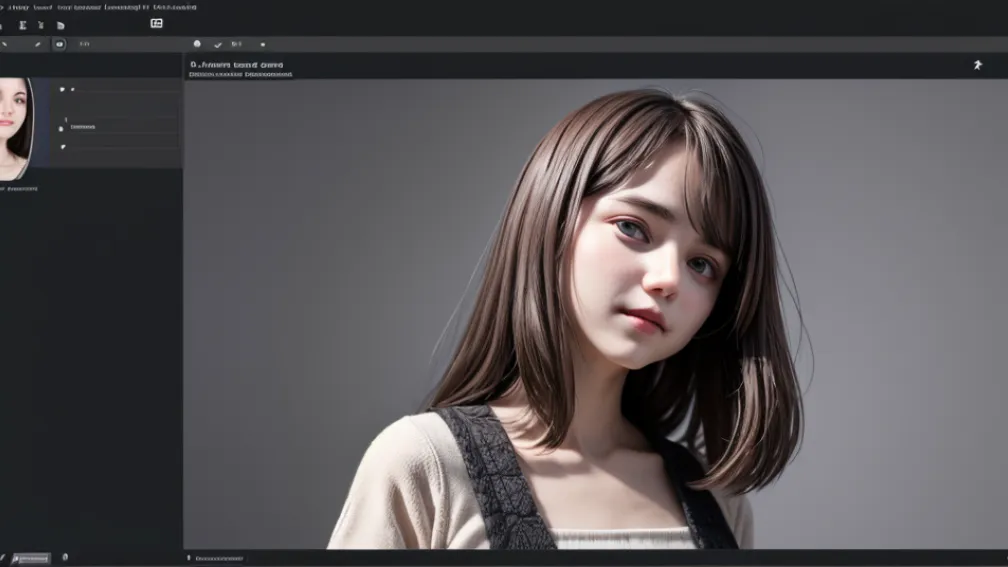
Task: Click the caption text below the portrait thumbnail
Action: [22, 187]
